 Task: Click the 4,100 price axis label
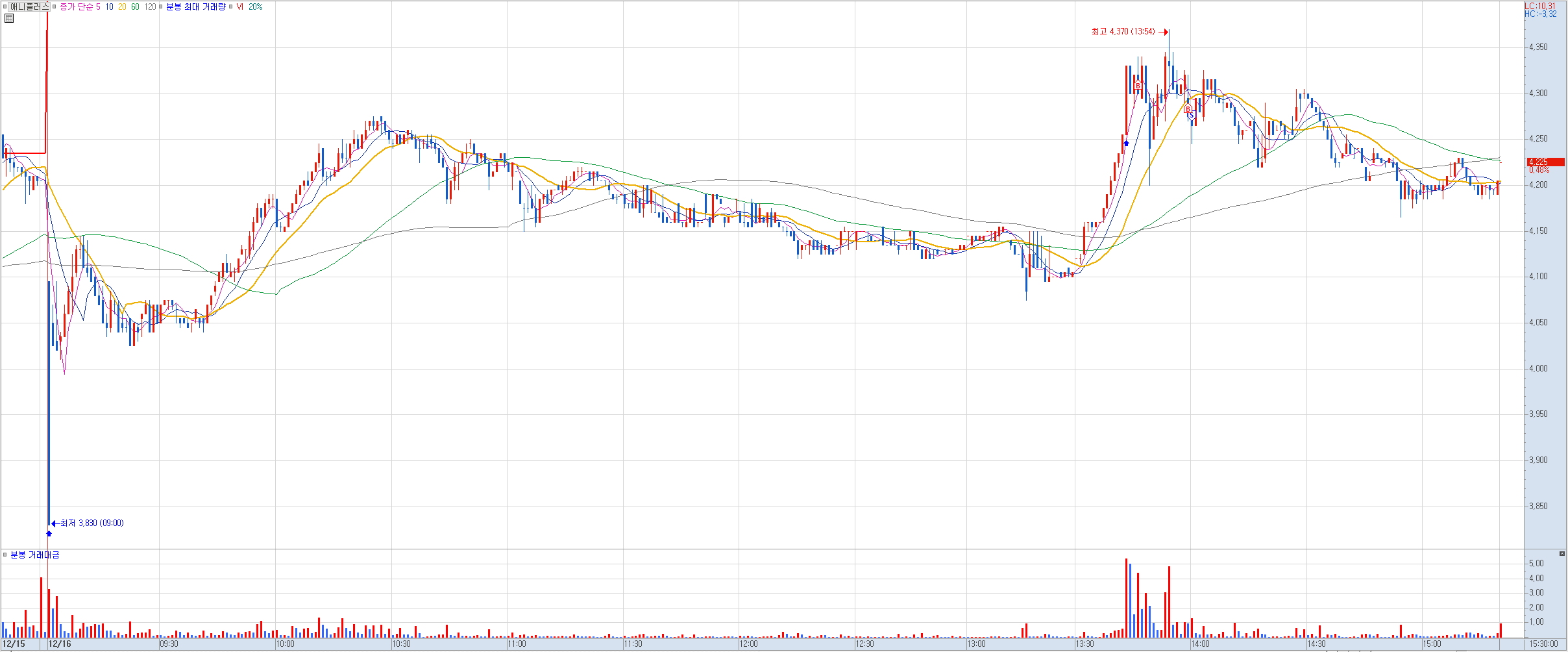pos(1537,276)
